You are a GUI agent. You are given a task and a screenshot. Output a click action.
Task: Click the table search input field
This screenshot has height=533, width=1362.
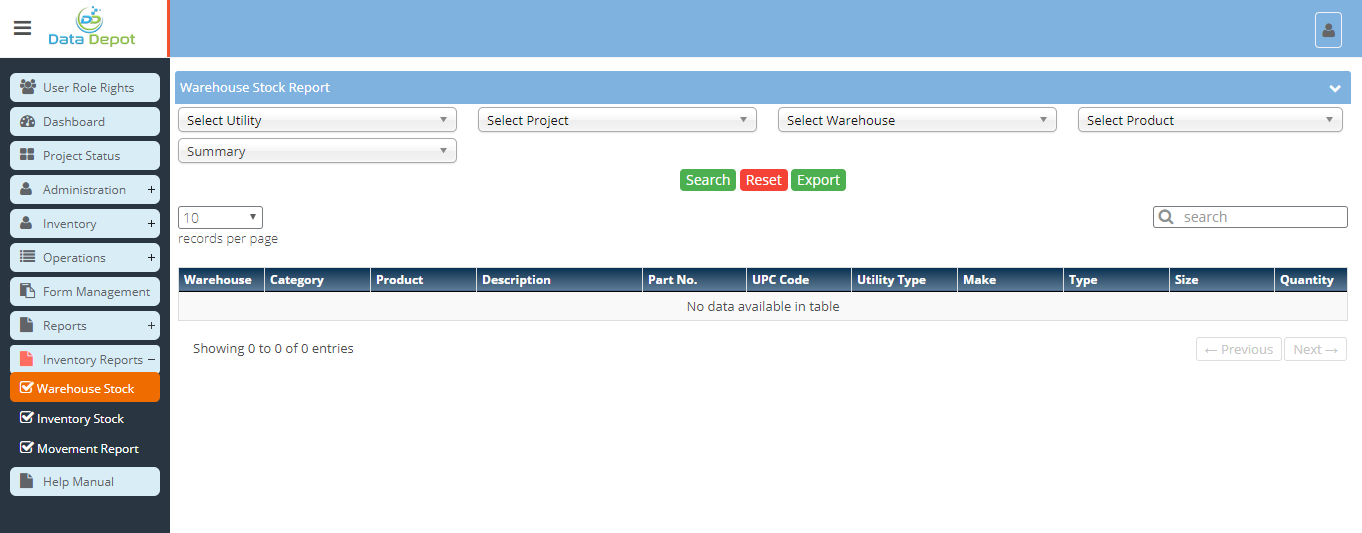point(1260,217)
